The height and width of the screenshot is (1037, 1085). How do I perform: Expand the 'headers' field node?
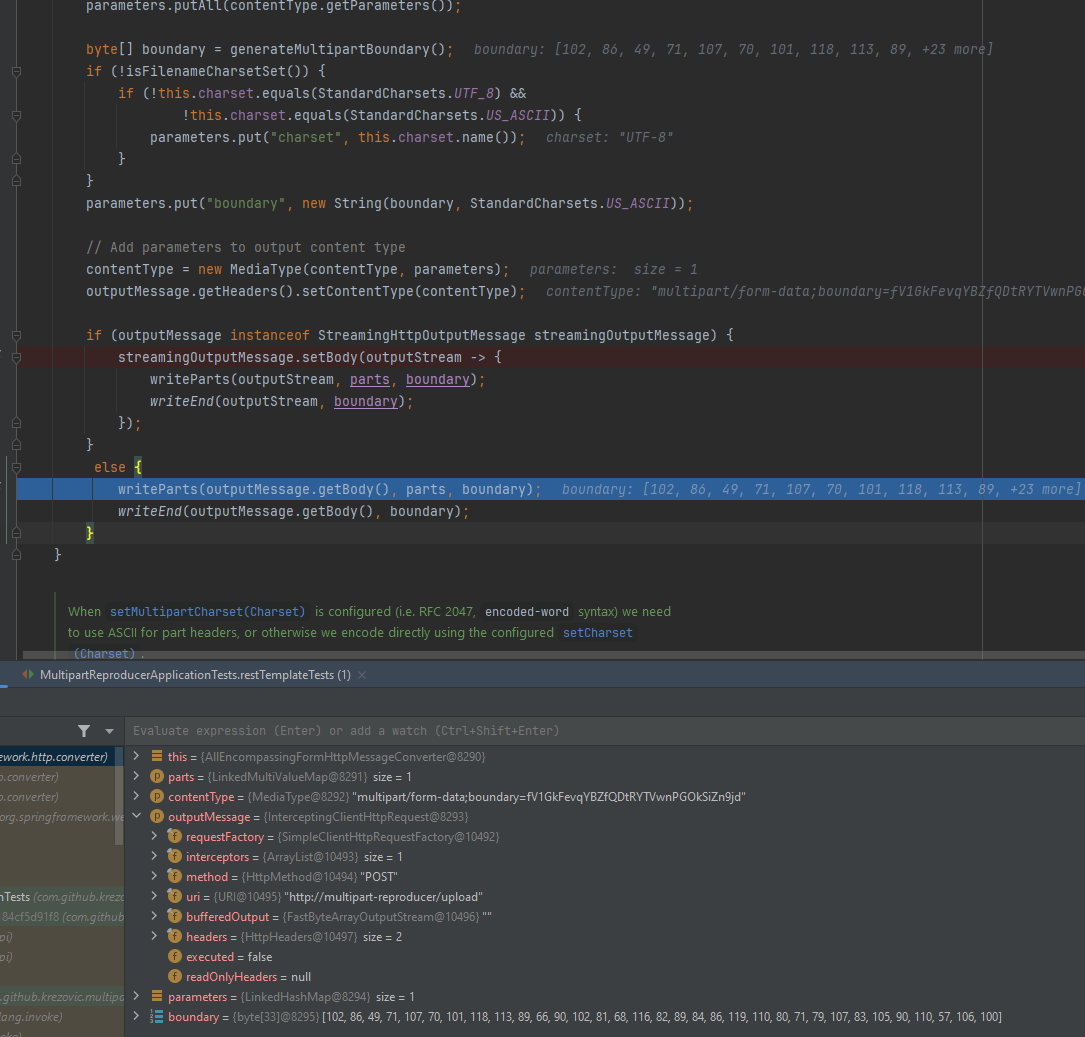click(154, 937)
